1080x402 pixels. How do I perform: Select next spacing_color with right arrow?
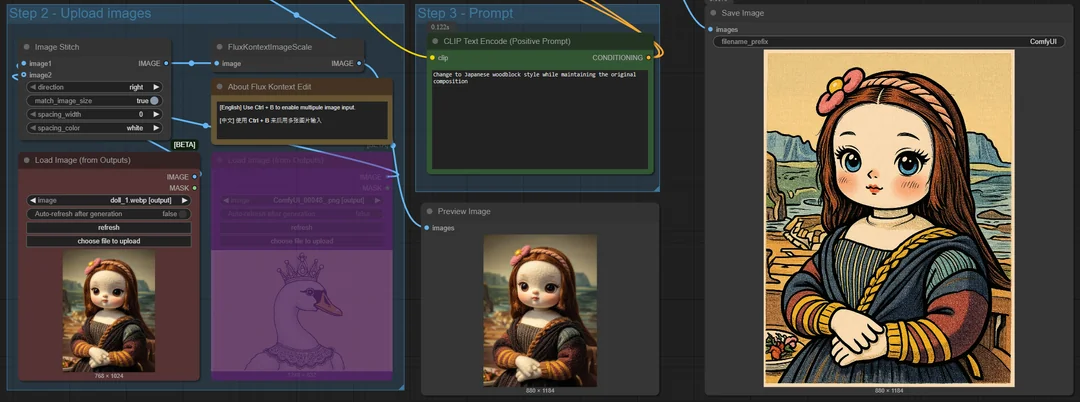[156, 128]
